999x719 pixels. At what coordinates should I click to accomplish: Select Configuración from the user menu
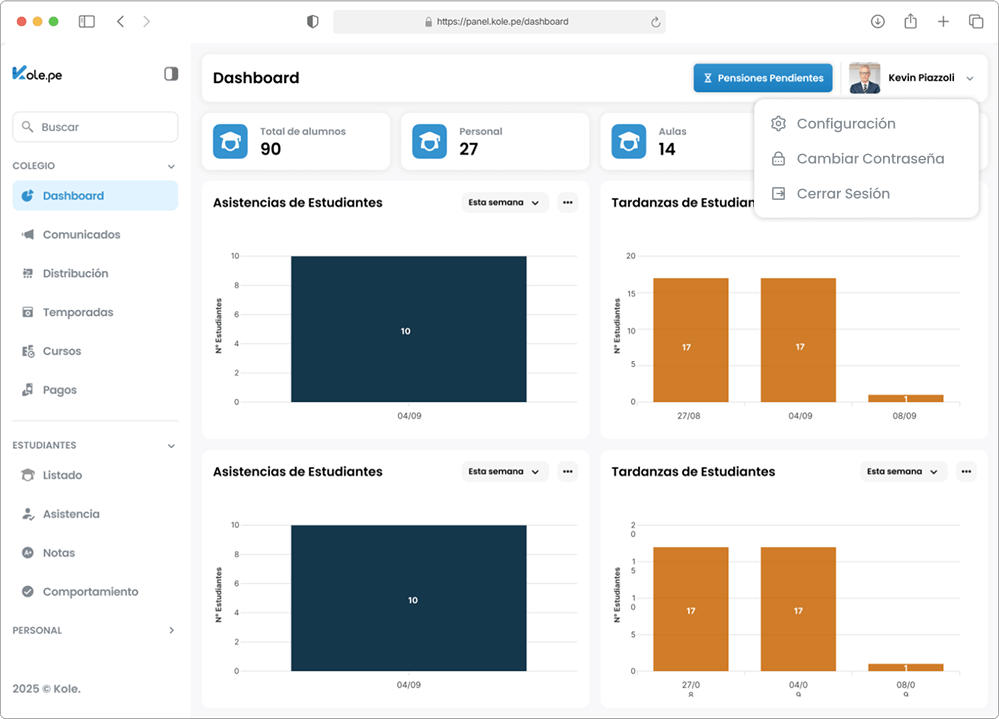coord(845,124)
